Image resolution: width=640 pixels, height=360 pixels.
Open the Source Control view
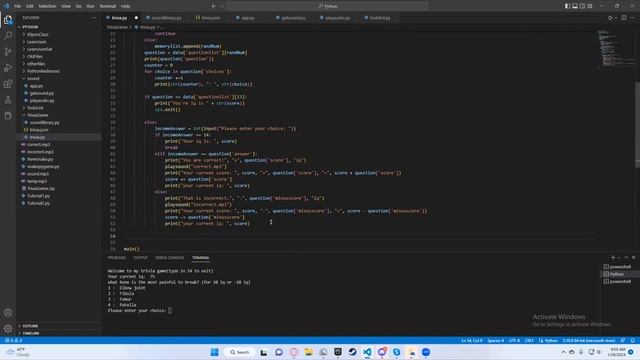(x=8, y=52)
